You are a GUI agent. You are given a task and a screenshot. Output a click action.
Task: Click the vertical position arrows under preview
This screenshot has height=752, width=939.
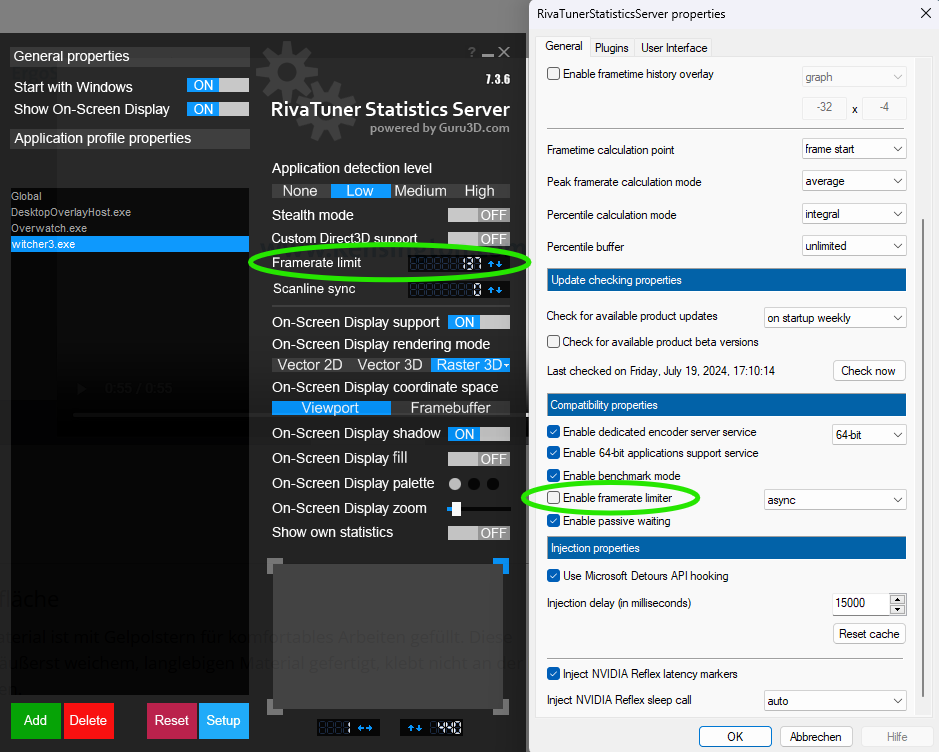(x=414, y=728)
